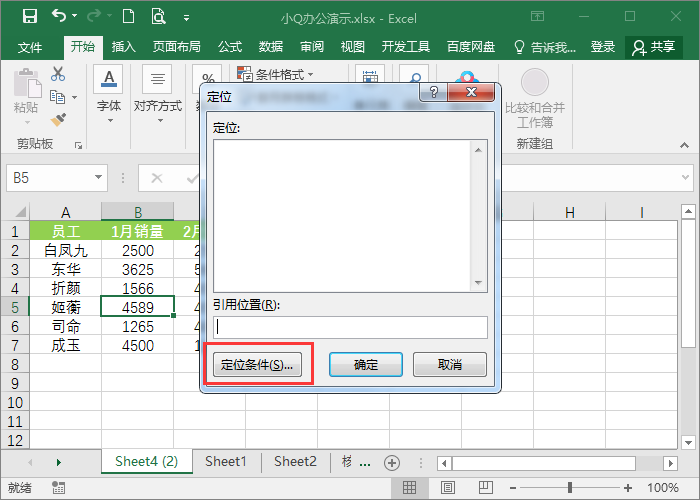Viewport: 700px width, 500px height.
Task: Click the Select All corner triangle
Action: point(19,211)
